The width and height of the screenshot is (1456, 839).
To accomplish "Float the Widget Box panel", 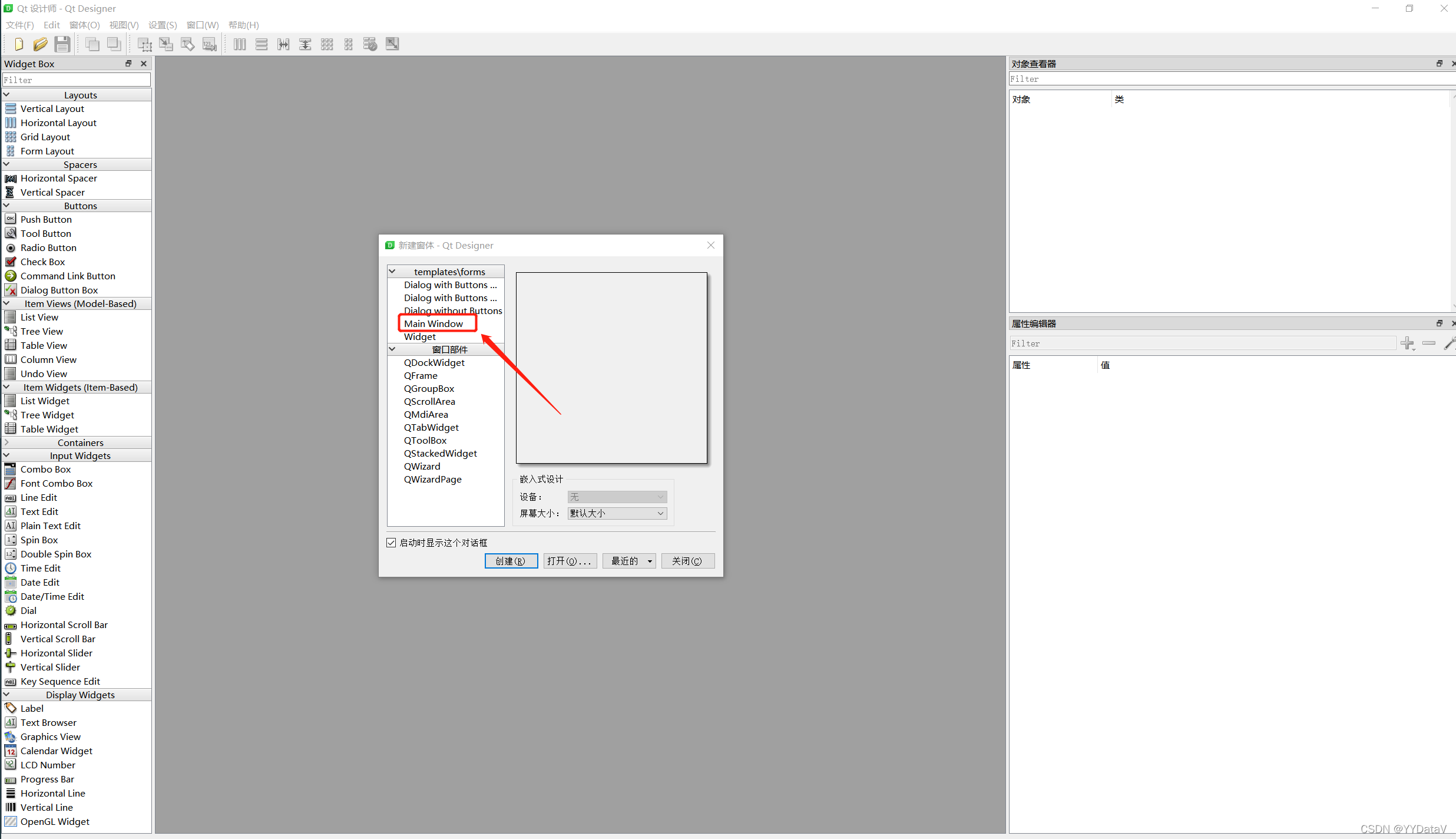I will [x=128, y=64].
